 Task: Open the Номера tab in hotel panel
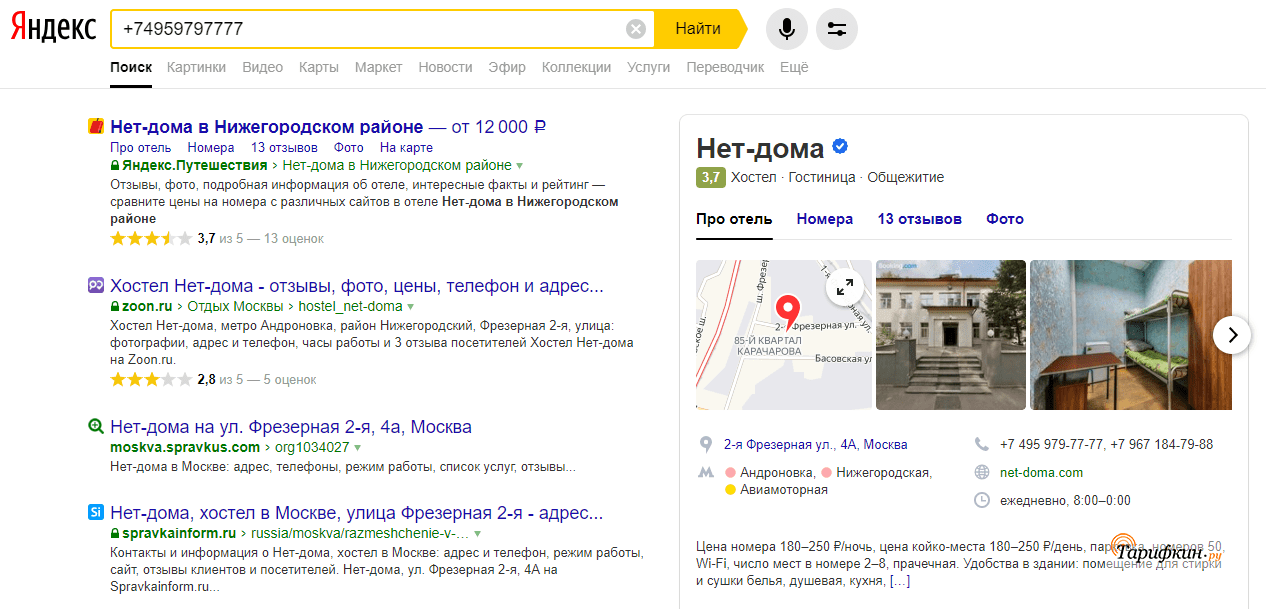click(x=825, y=219)
